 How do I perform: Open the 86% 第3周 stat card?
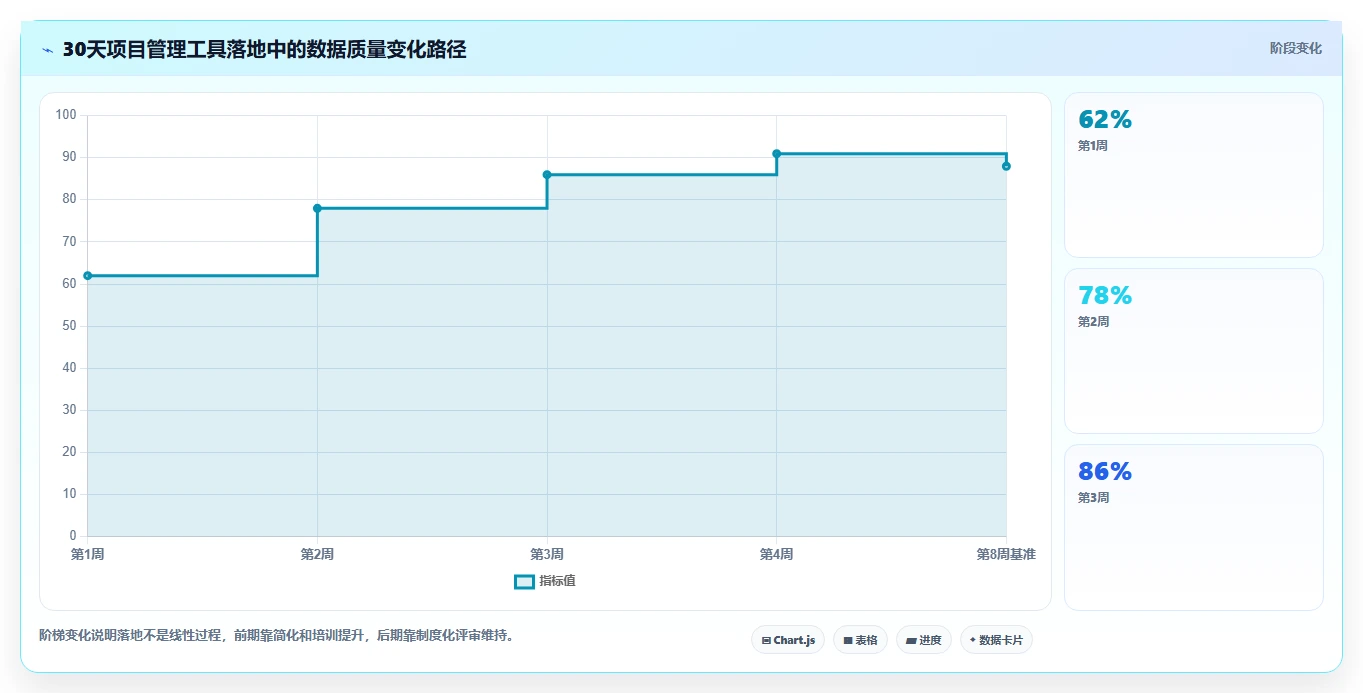1194,527
